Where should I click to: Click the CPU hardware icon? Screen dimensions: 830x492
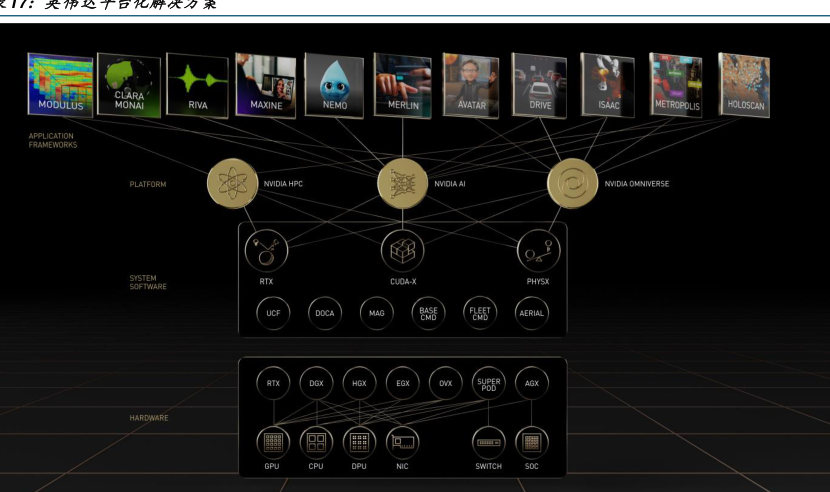point(317,442)
